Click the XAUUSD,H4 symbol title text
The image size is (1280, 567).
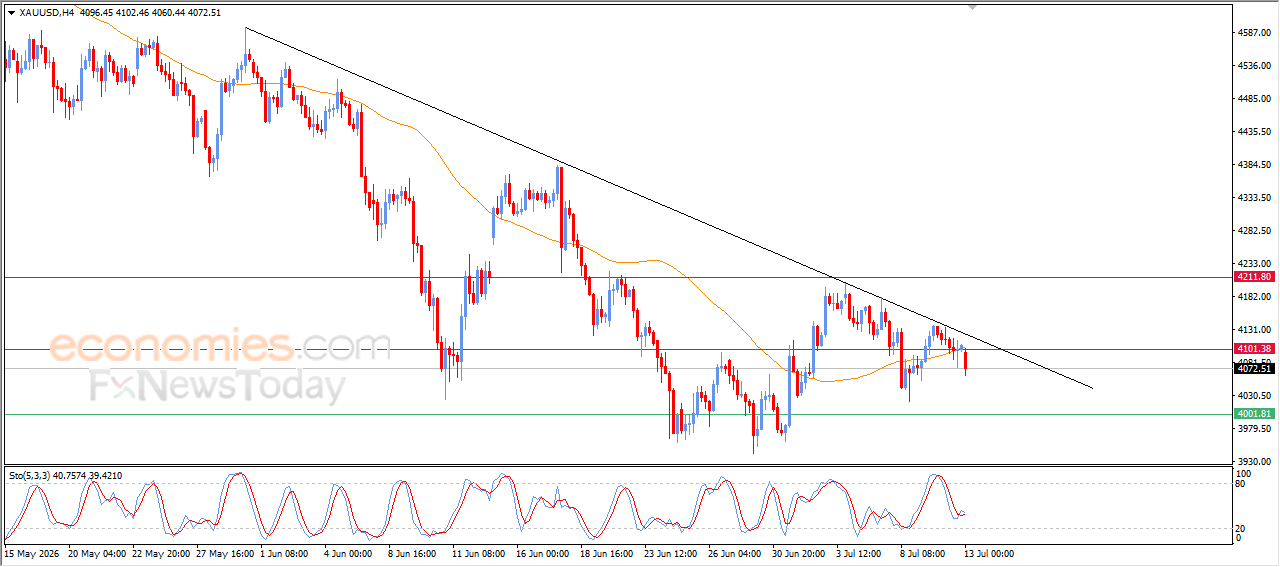(46, 13)
